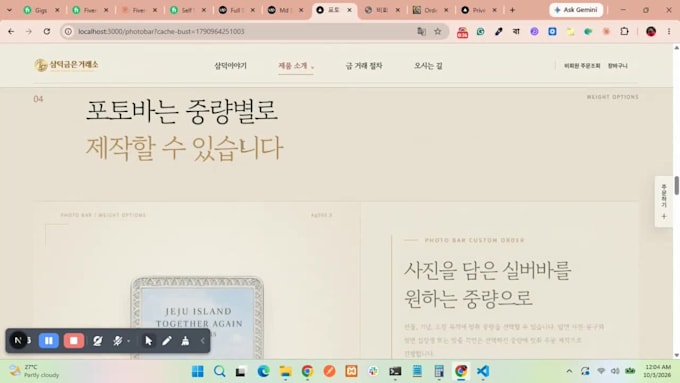The height and width of the screenshot is (383, 680).
Task: Collapse the recorder toolbar chevron
Action: 203,341
